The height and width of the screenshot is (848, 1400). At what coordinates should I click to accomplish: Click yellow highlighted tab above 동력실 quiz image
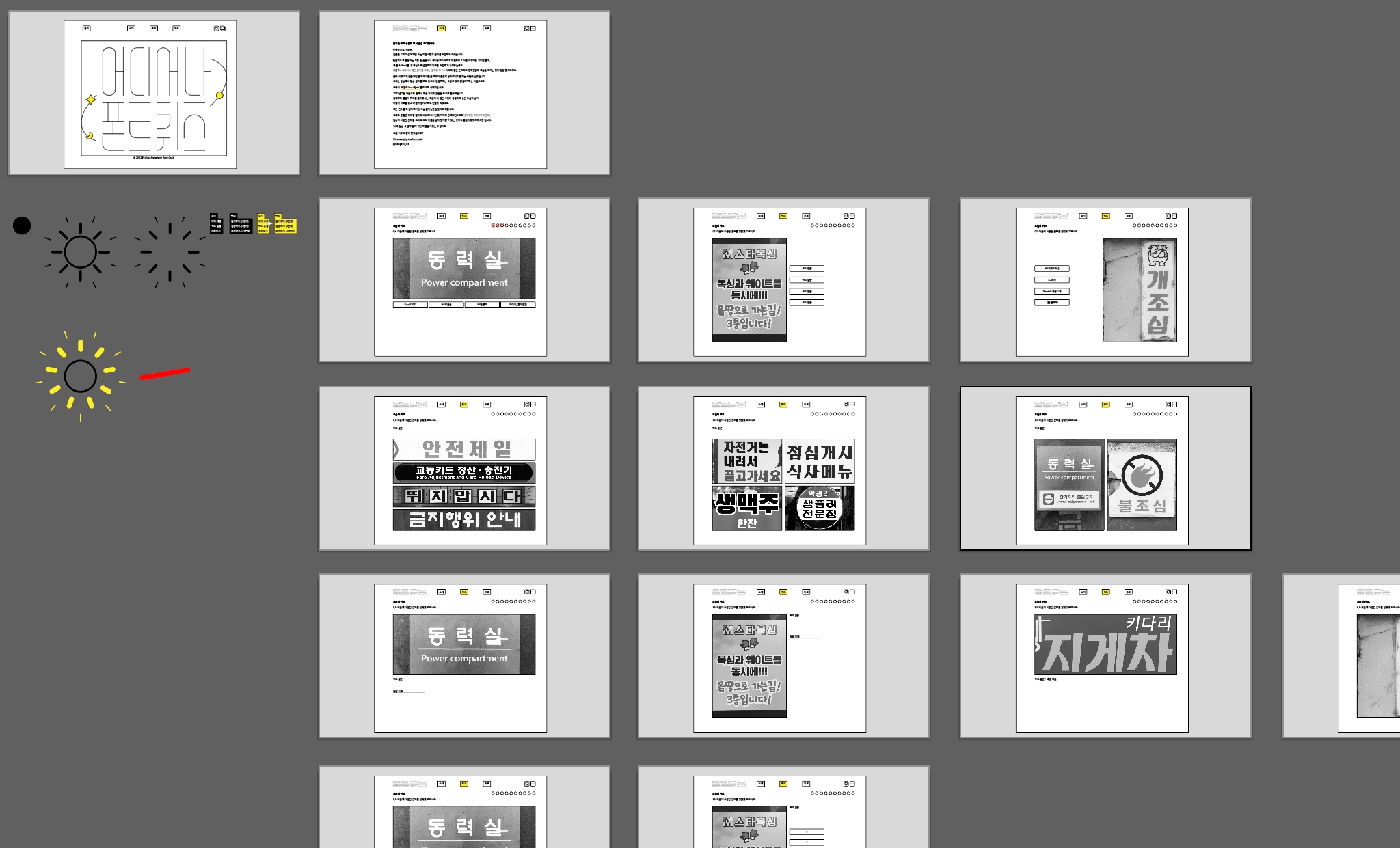(x=464, y=216)
